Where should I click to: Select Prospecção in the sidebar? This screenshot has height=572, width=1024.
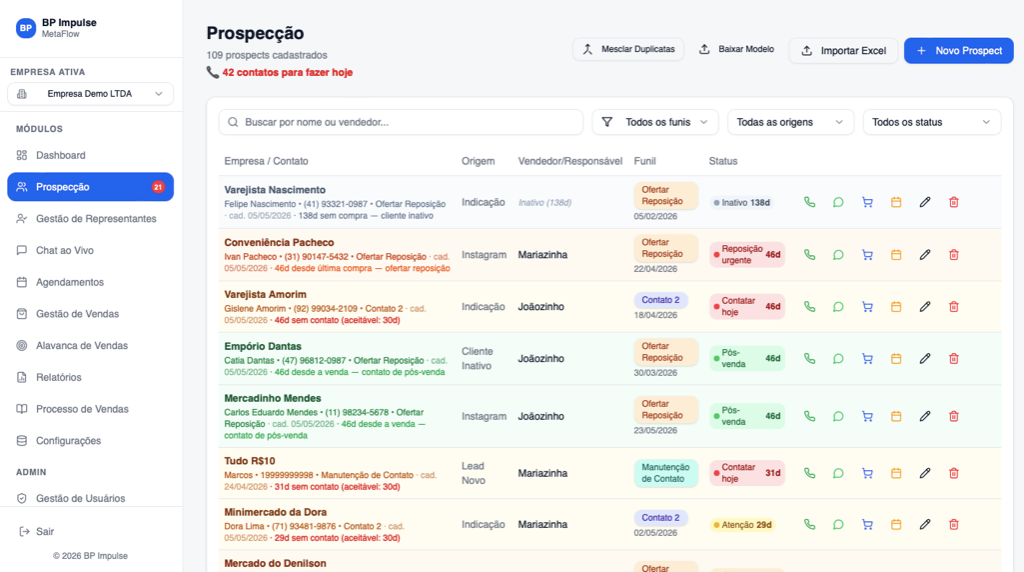[90, 187]
